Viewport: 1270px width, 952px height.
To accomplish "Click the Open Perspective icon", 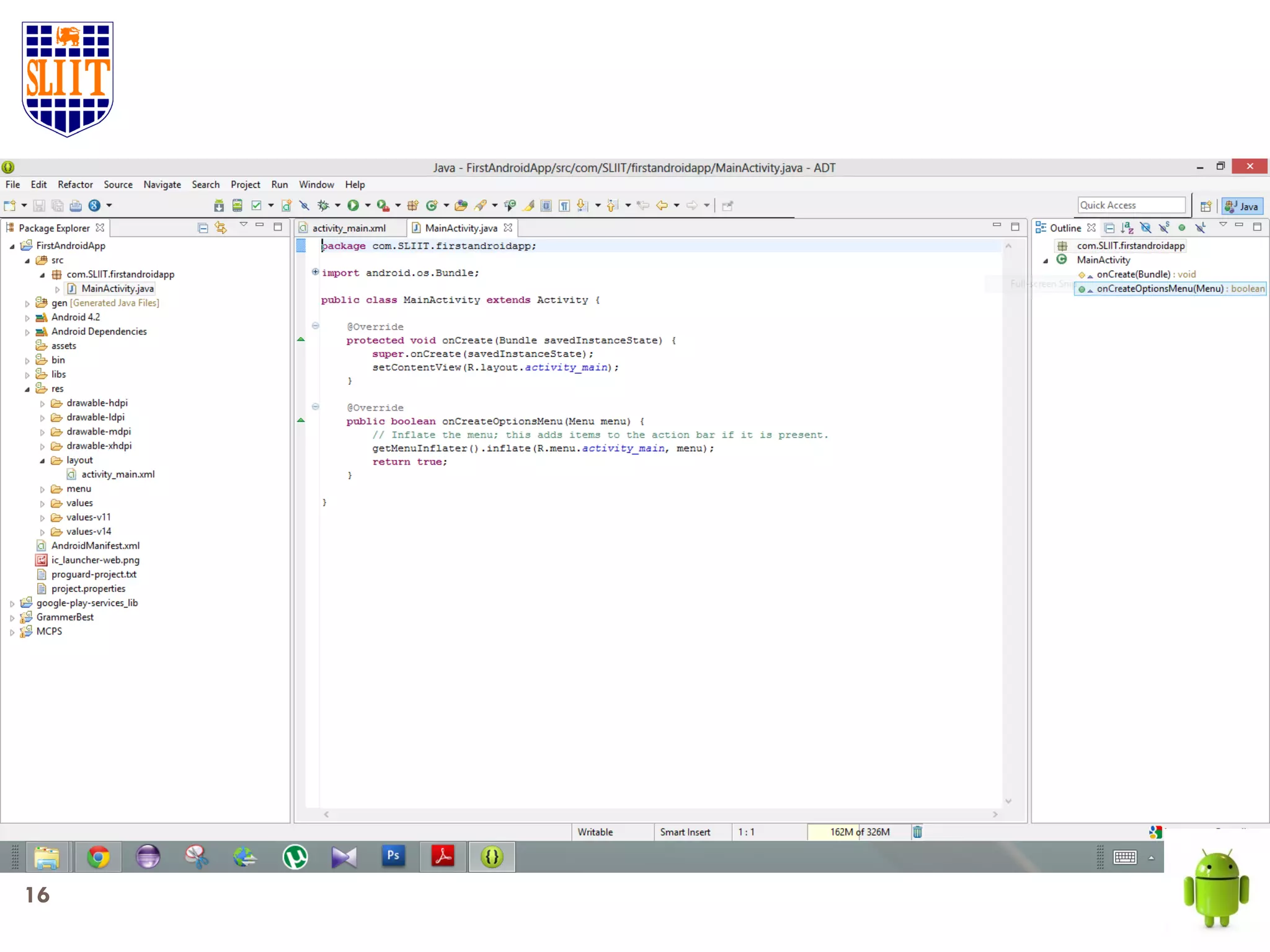I will click(x=1206, y=206).
